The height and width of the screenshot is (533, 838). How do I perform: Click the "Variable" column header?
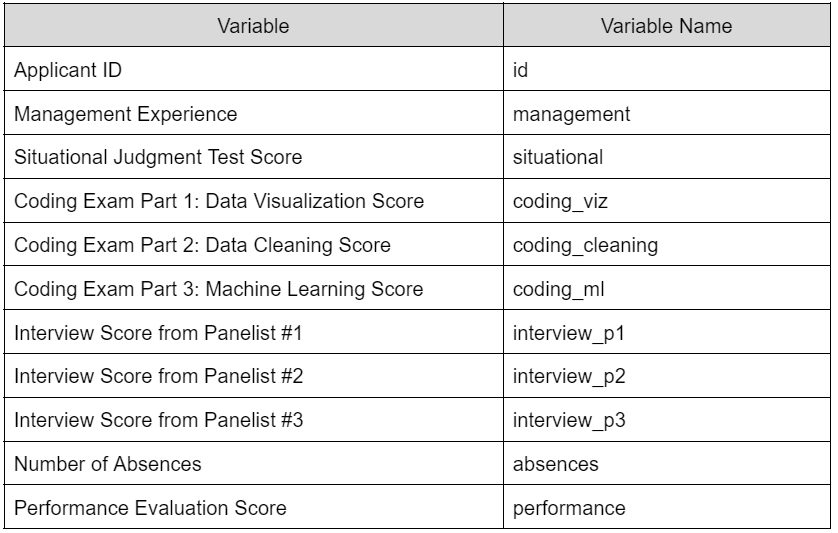pos(253,27)
